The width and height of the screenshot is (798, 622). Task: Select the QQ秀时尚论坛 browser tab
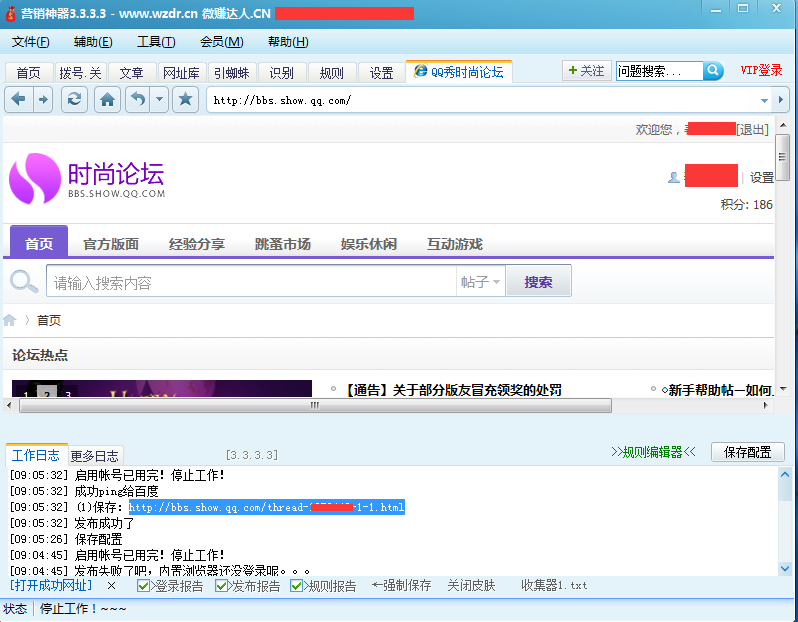click(x=459, y=72)
